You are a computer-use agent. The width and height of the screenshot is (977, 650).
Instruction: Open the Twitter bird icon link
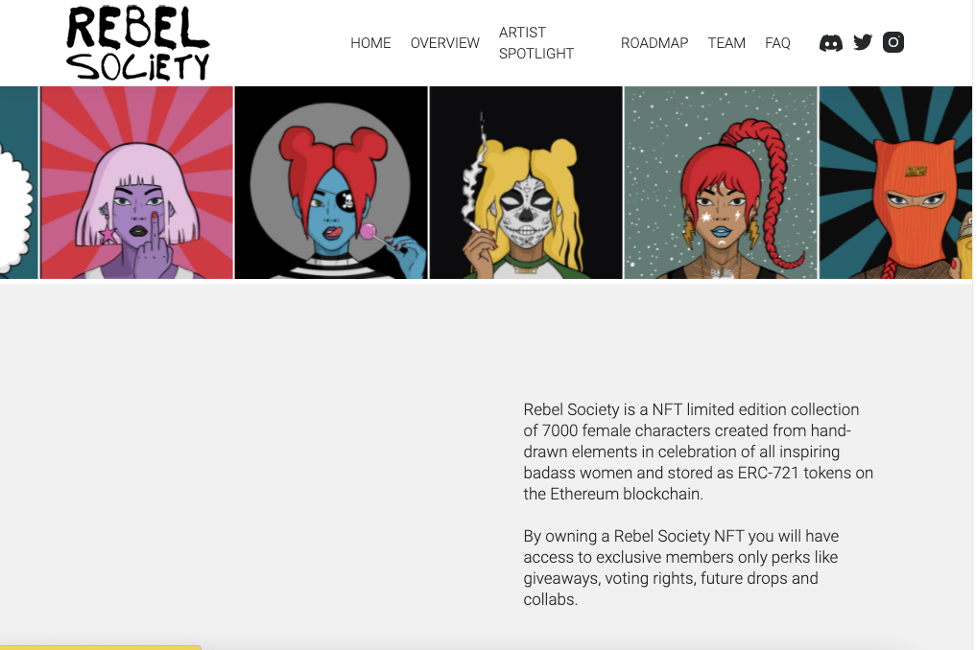(x=862, y=42)
